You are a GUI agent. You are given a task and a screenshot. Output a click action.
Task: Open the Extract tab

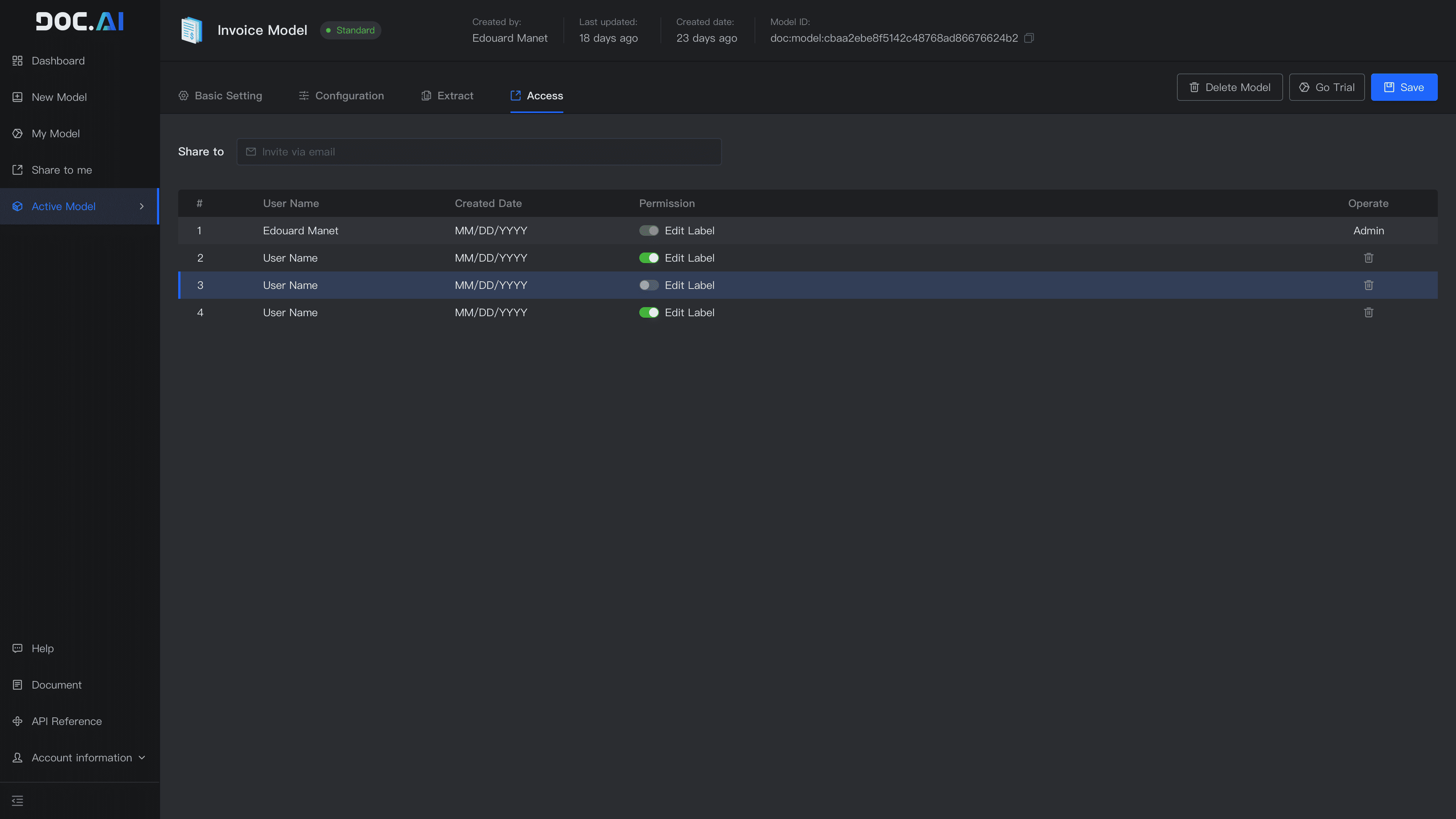(447, 96)
